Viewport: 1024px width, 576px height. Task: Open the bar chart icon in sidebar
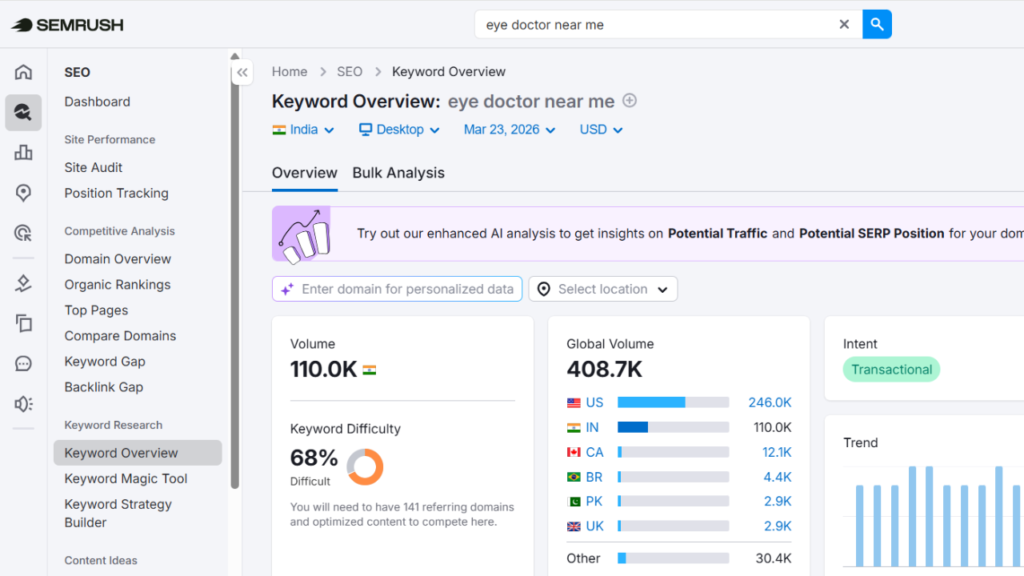[23, 153]
